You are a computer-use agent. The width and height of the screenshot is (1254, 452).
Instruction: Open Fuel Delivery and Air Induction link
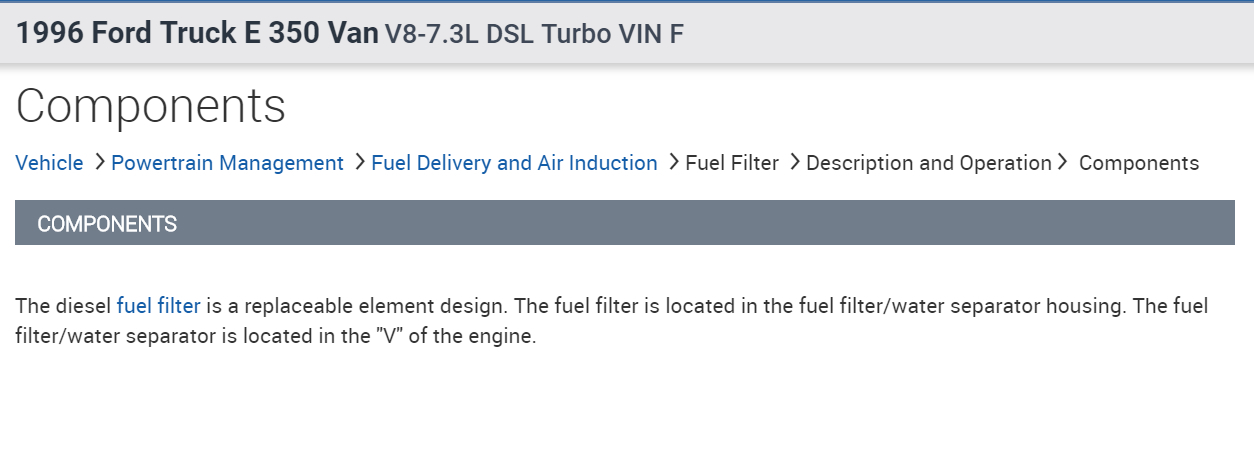514,163
